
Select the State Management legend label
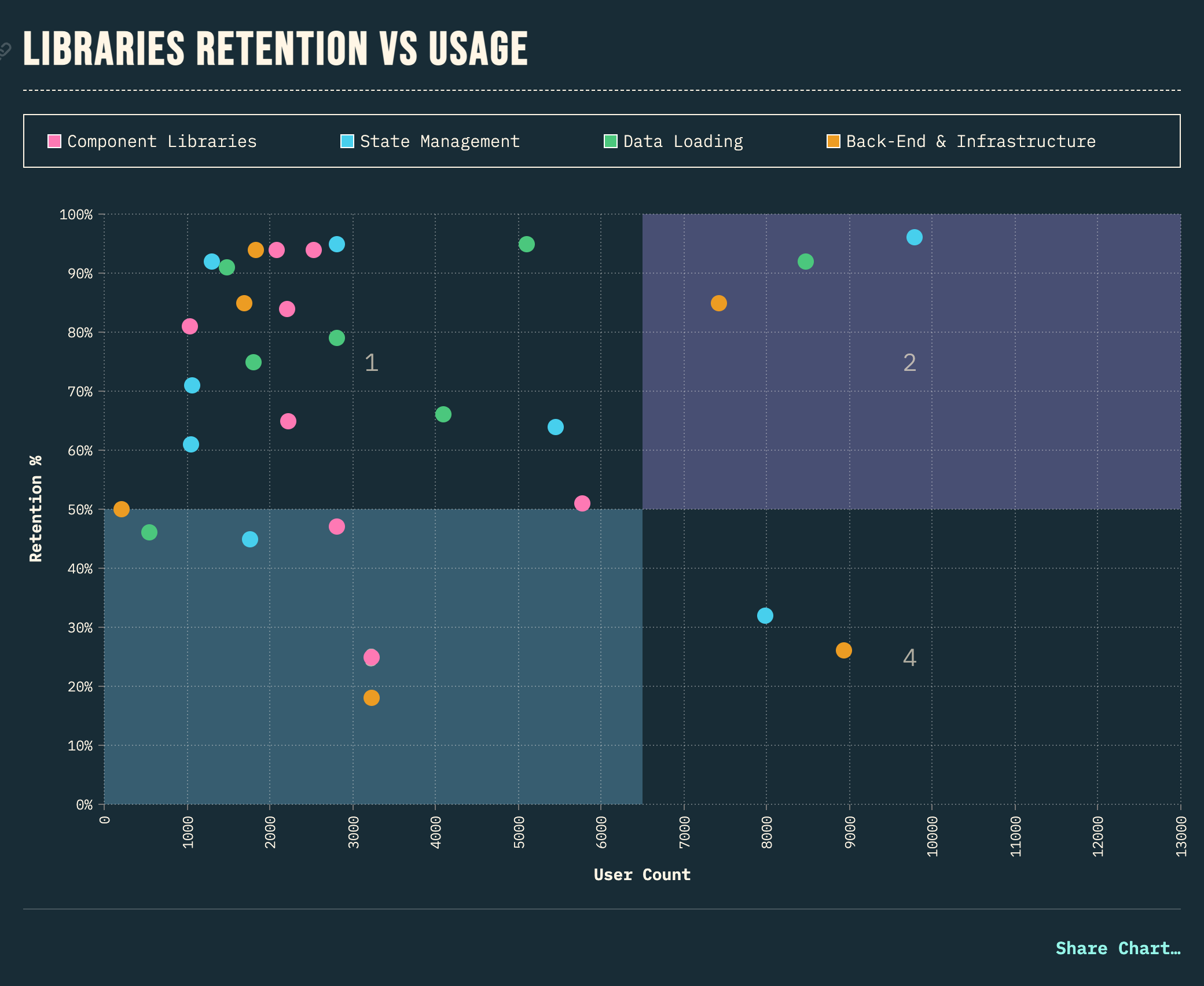439,141
